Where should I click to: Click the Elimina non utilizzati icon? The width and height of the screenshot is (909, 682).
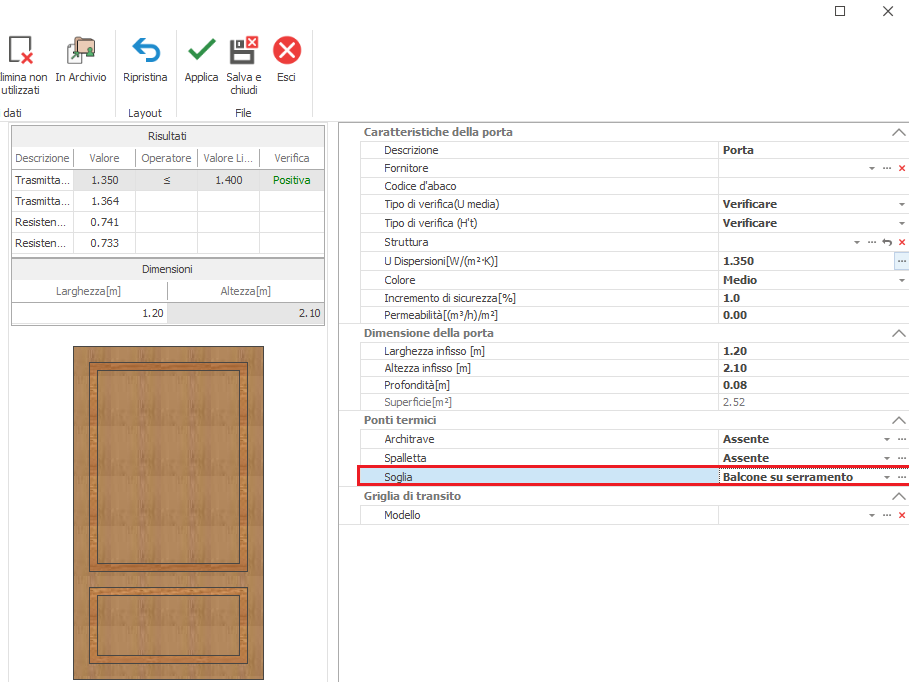(x=21, y=50)
